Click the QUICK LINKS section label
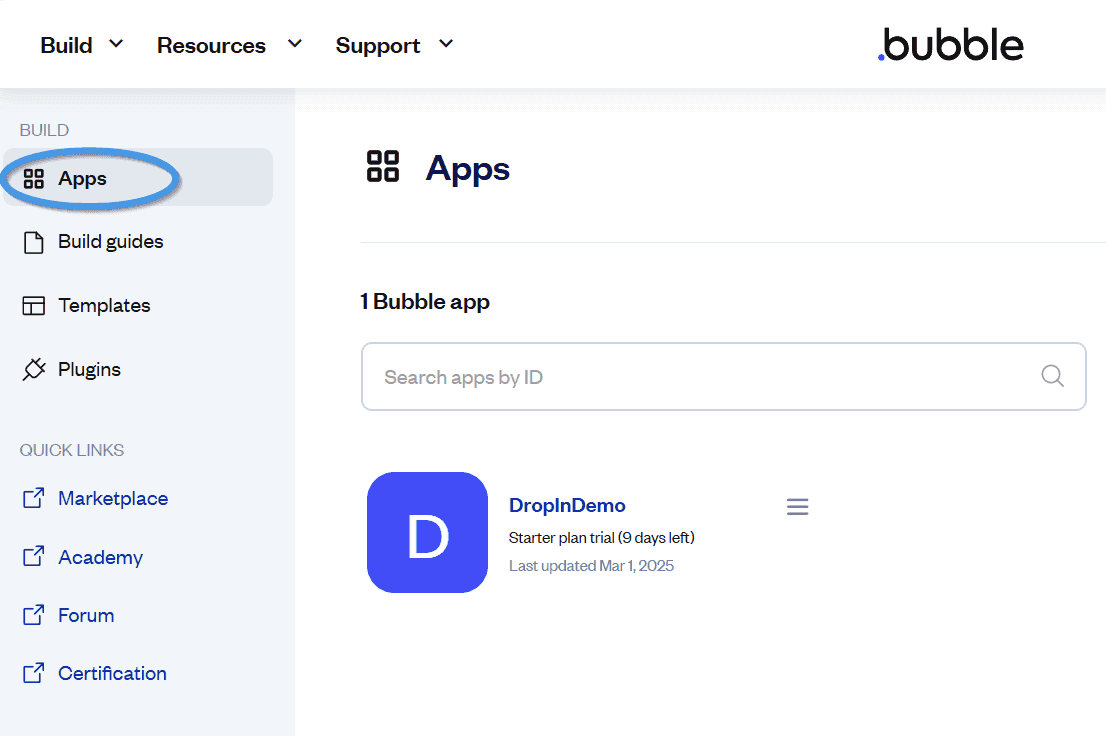The width and height of the screenshot is (1106, 736). 72,450
